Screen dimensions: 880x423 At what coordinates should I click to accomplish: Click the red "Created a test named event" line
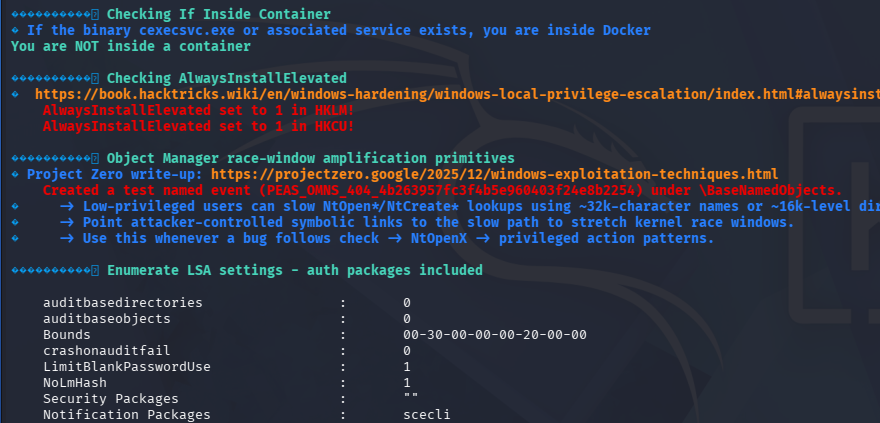[x=442, y=190]
